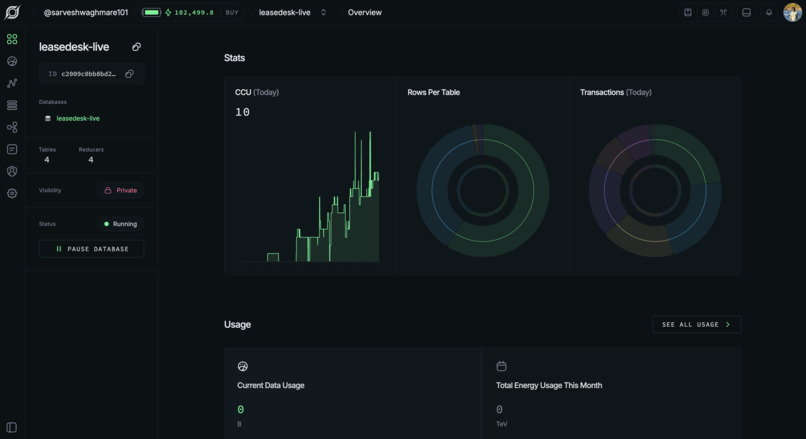Click the Transactions (Today) donut chart
Screen dimensions: 806x439
(655, 190)
